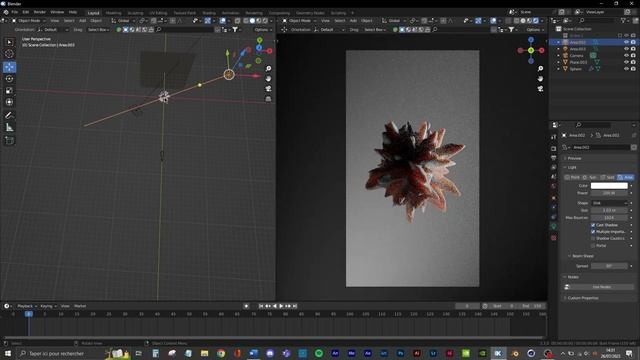Click the Use Nodes button
The height and width of the screenshot is (360, 640).
(602, 287)
